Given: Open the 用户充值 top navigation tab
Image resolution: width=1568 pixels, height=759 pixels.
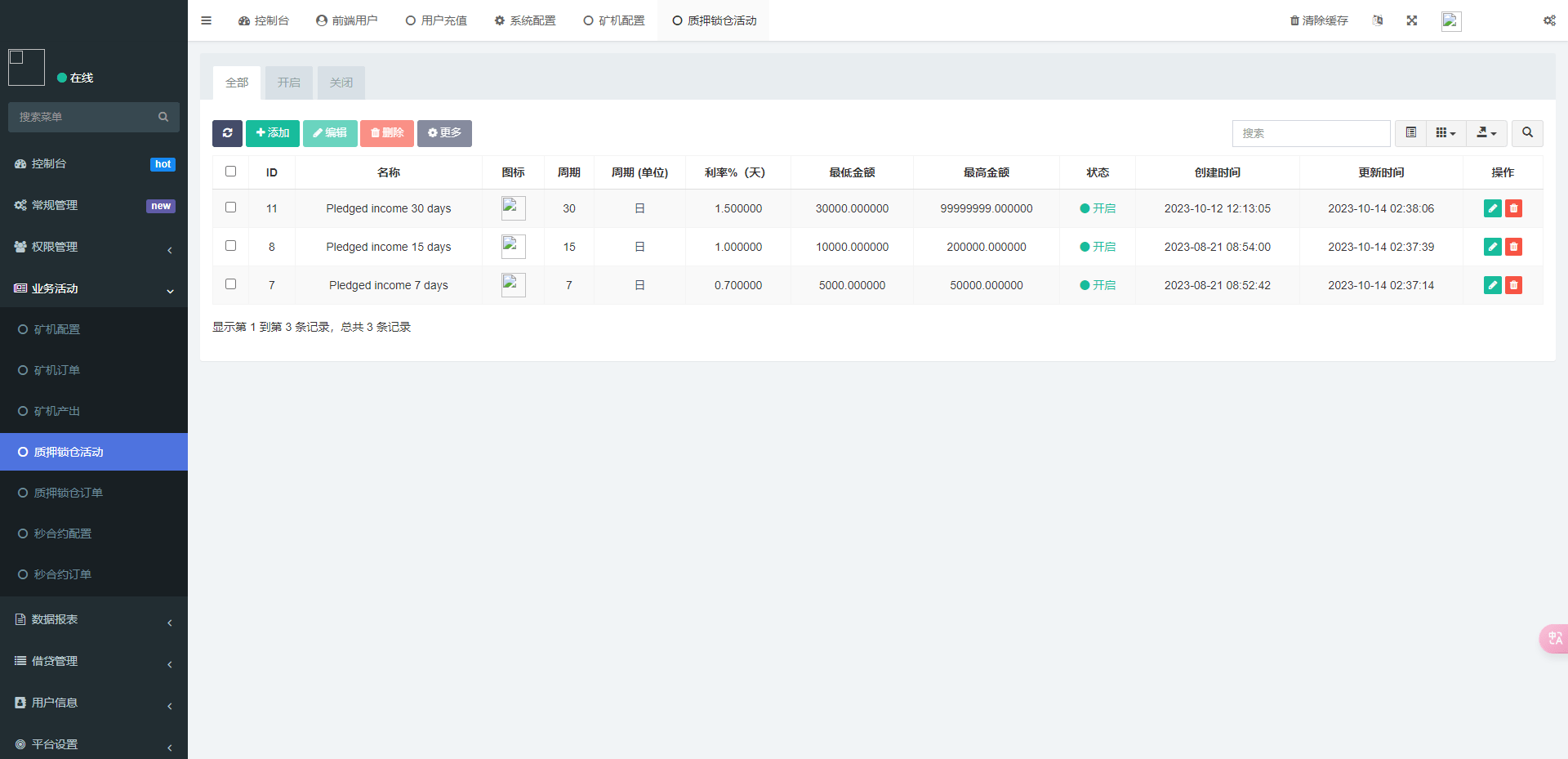Looking at the screenshot, I should pyautogui.click(x=436, y=20).
